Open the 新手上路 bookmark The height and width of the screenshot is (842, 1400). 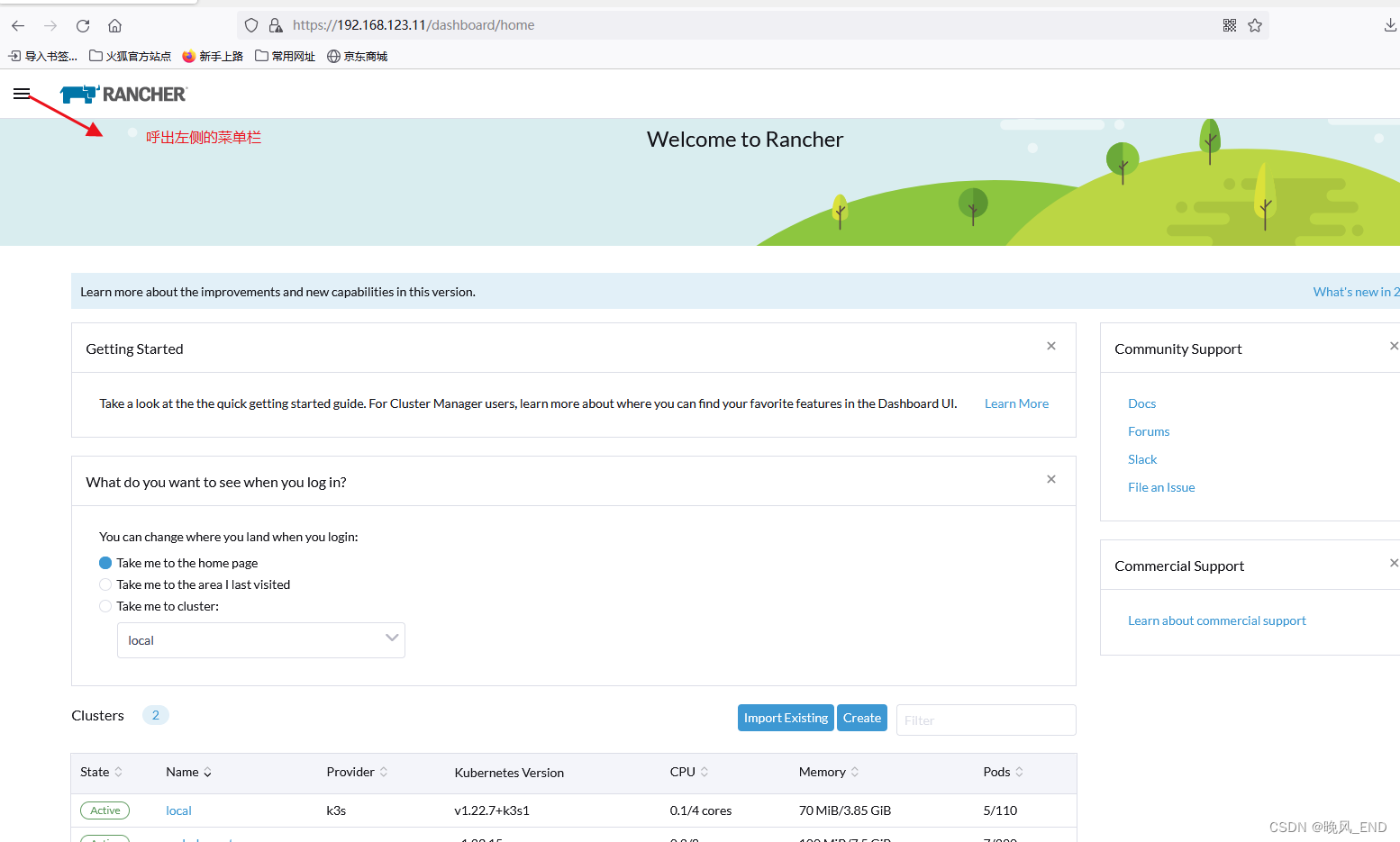tap(213, 56)
